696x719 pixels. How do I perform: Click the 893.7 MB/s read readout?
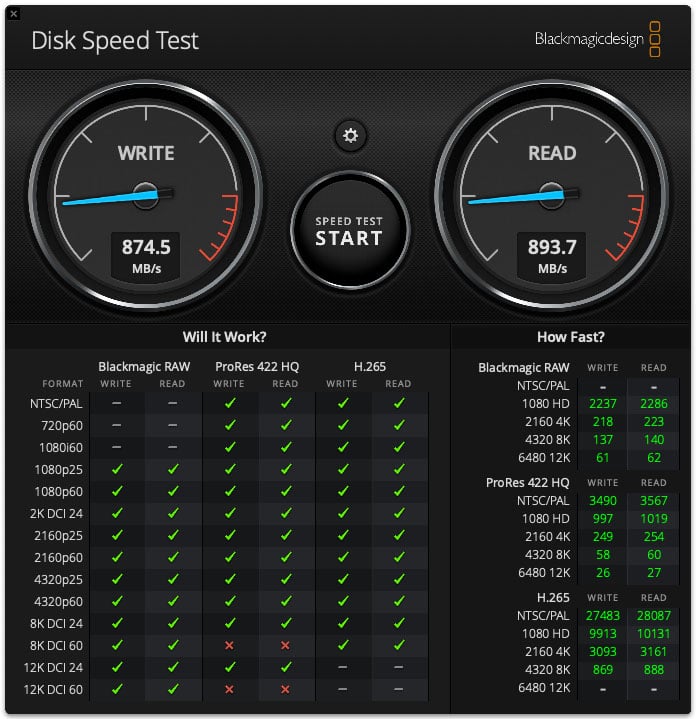tap(552, 256)
